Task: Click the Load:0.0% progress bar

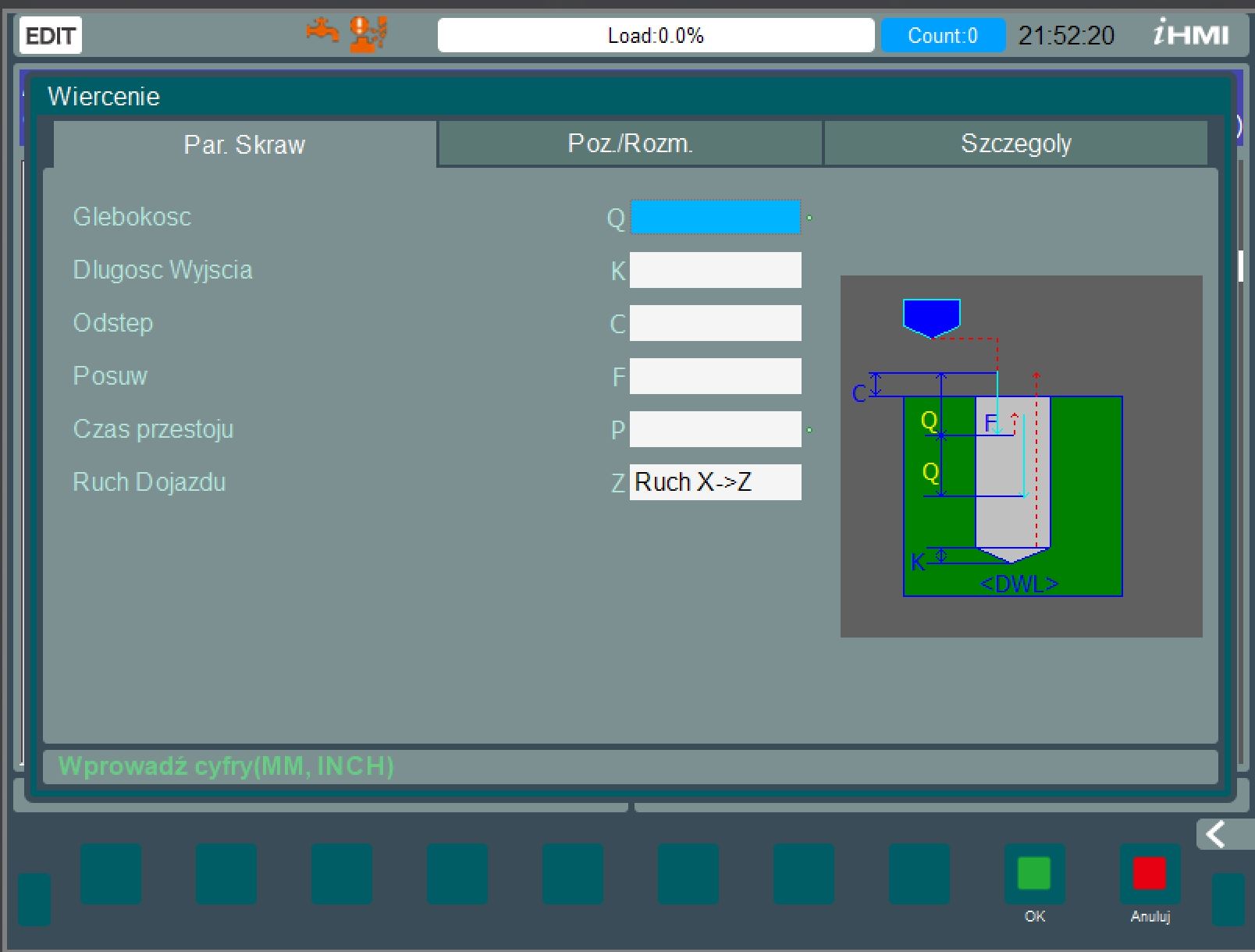Action: pos(656,34)
